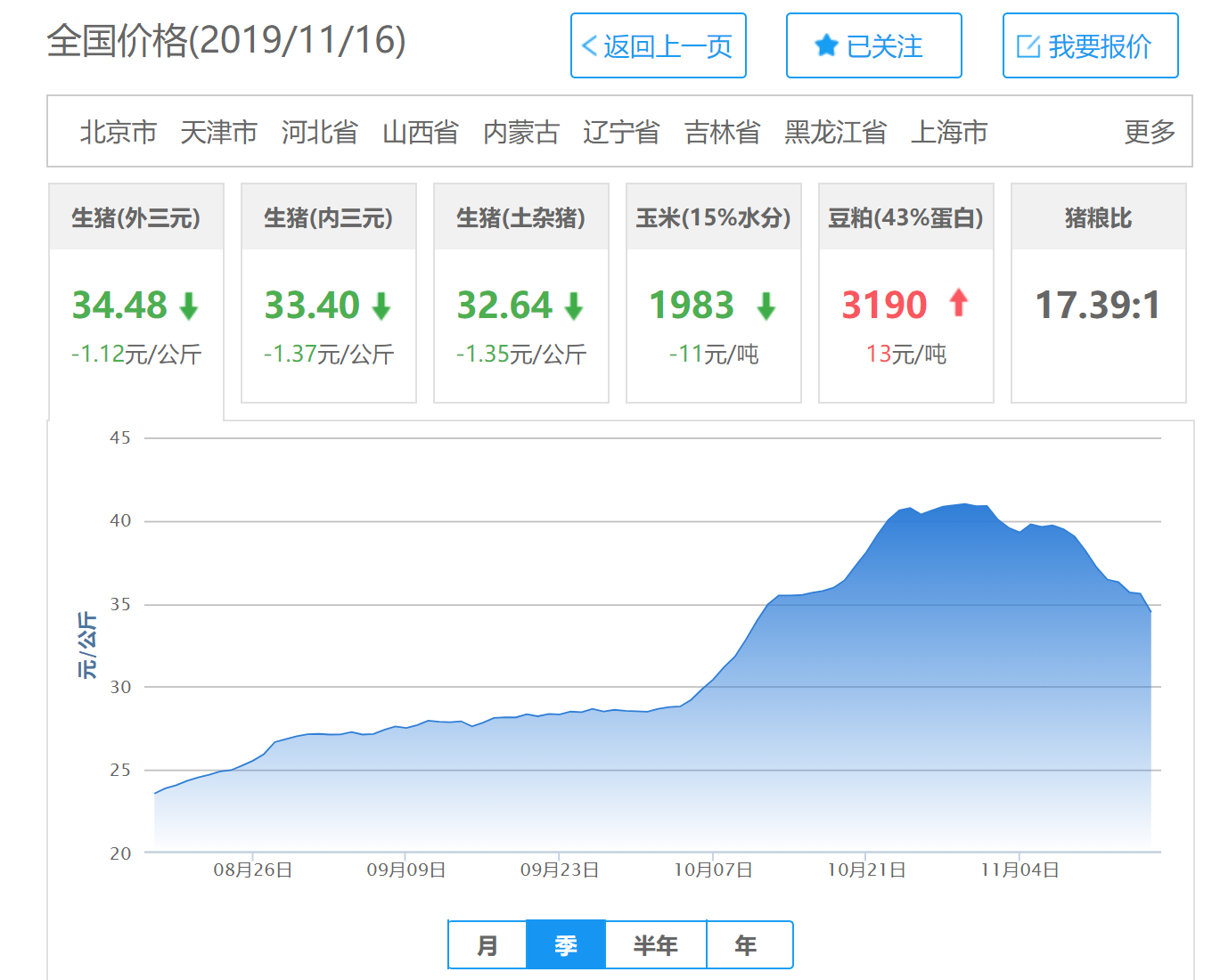
Task: Click the 10月07日 axis label
Action: 713,870
